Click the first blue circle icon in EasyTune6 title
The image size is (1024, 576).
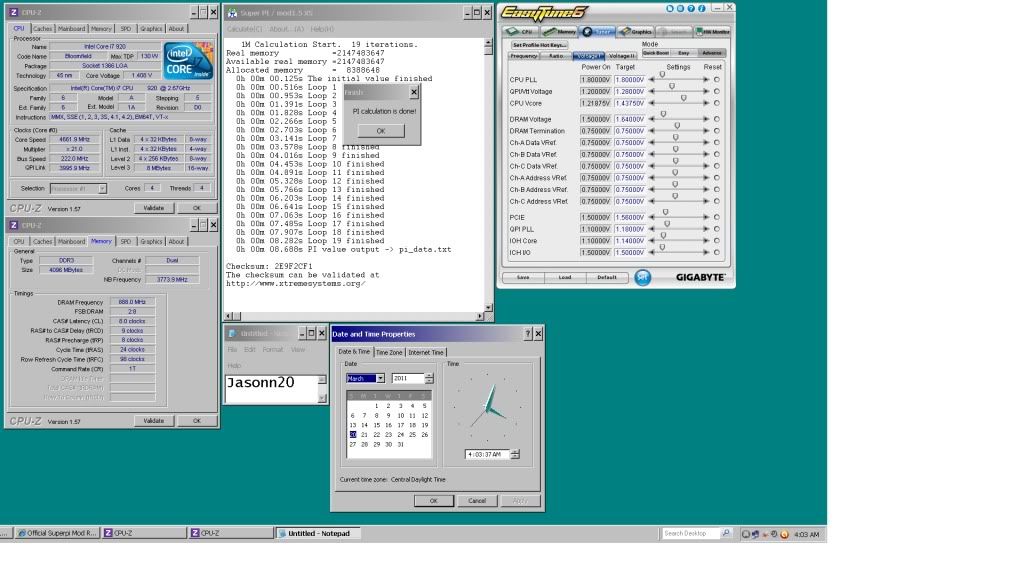tap(669, 8)
